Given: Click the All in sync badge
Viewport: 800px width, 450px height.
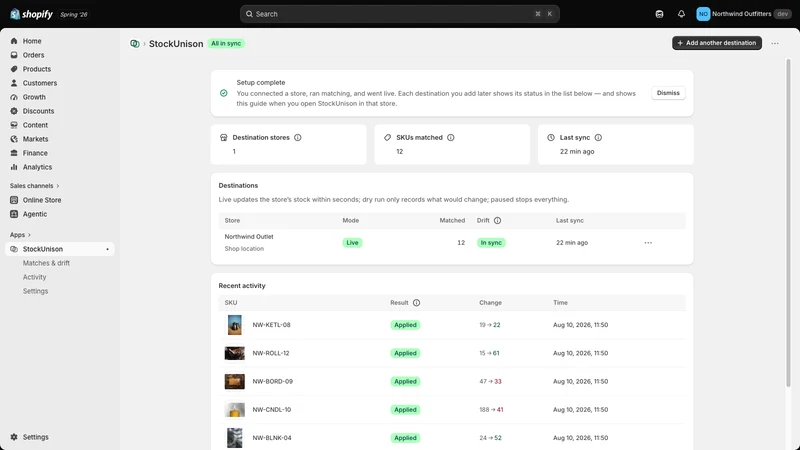Looking at the screenshot, I should point(226,43).
